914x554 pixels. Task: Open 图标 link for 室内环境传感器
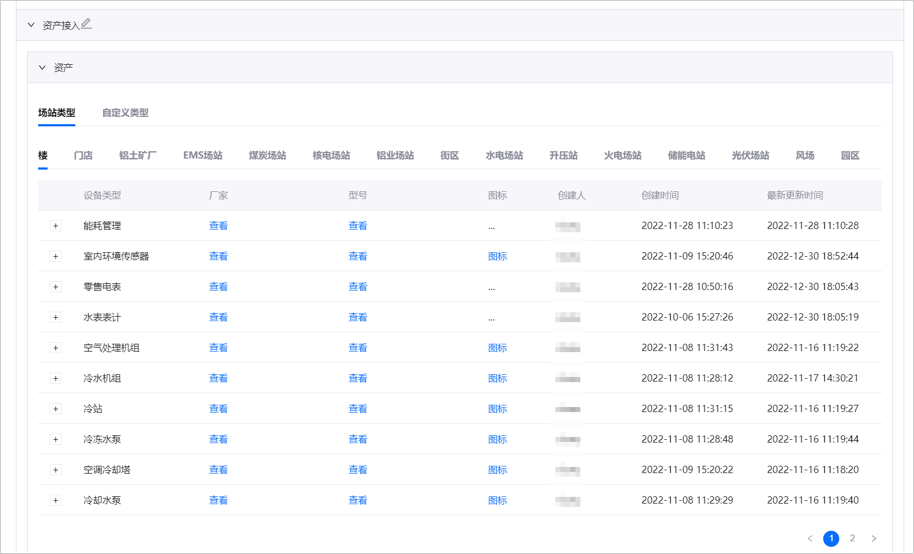[497, 257]
